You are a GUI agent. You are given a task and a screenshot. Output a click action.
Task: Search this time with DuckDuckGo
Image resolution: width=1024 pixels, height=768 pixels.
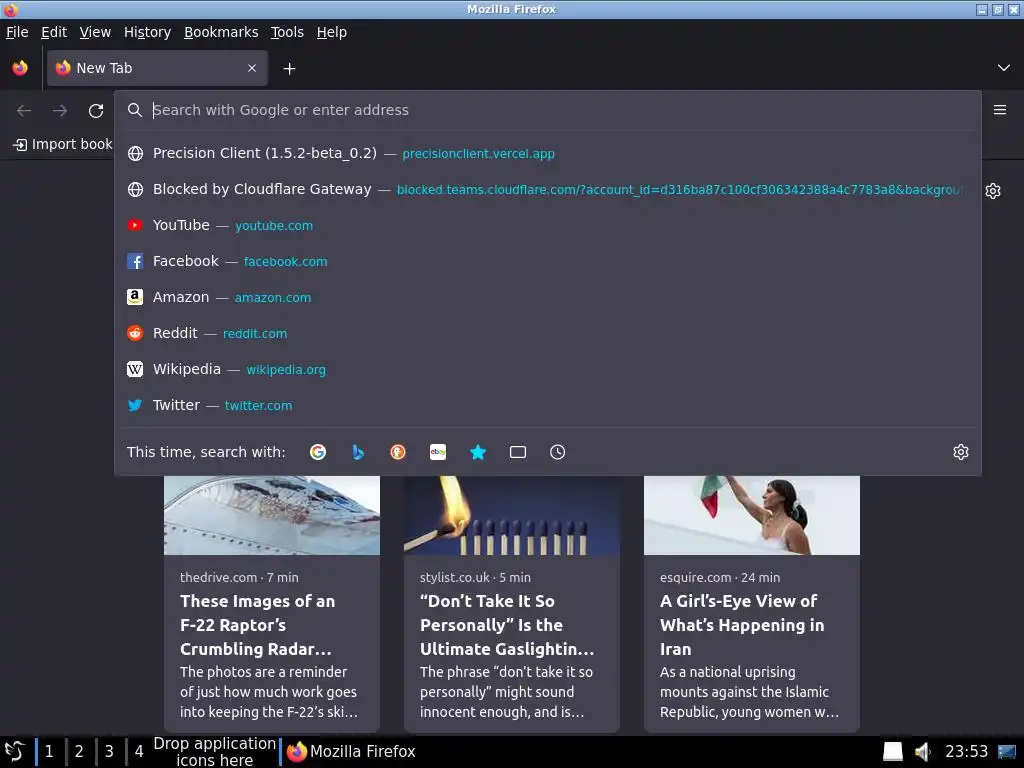pos(398,452)
